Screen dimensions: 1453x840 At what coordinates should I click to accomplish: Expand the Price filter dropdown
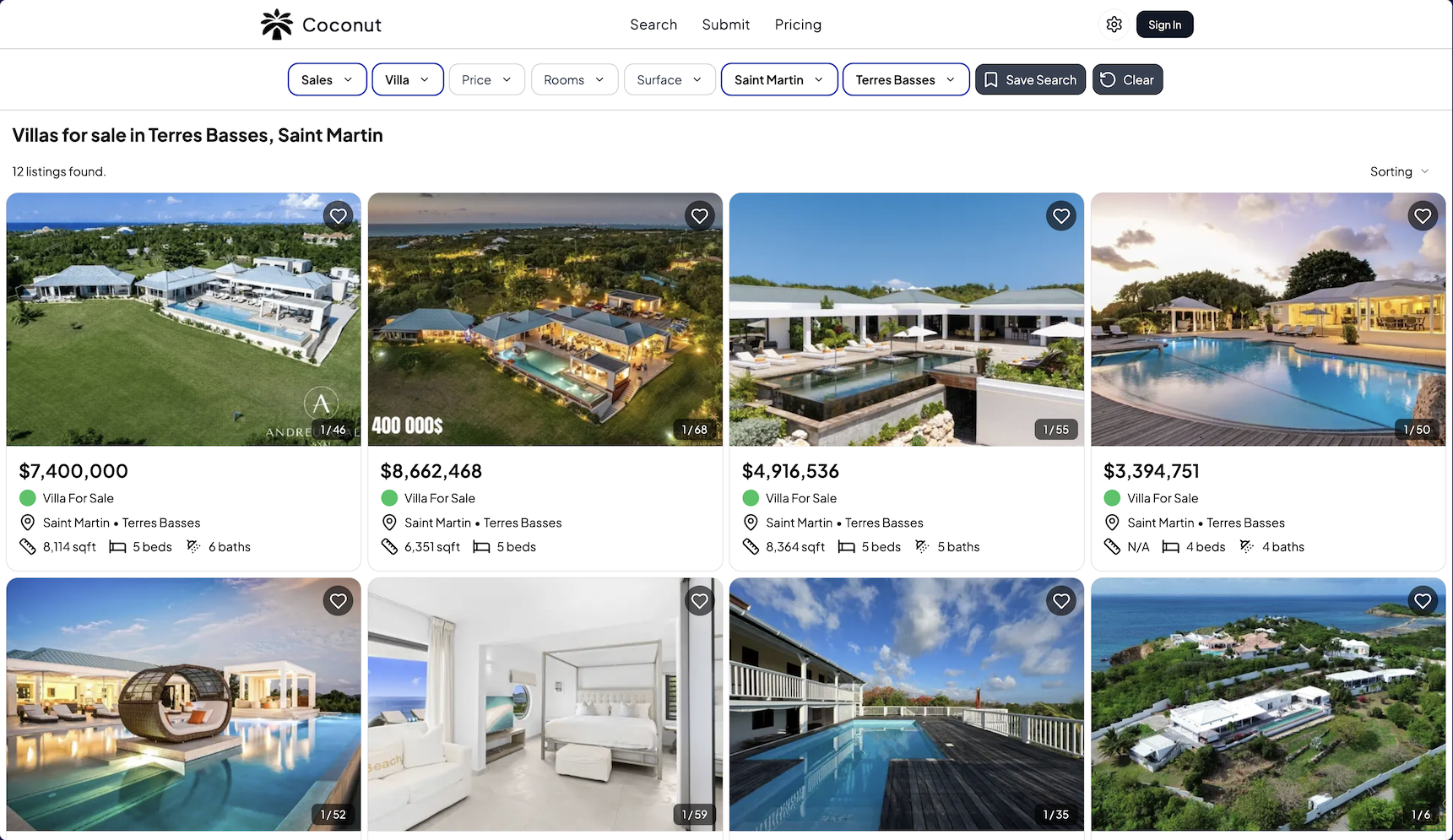486,79
